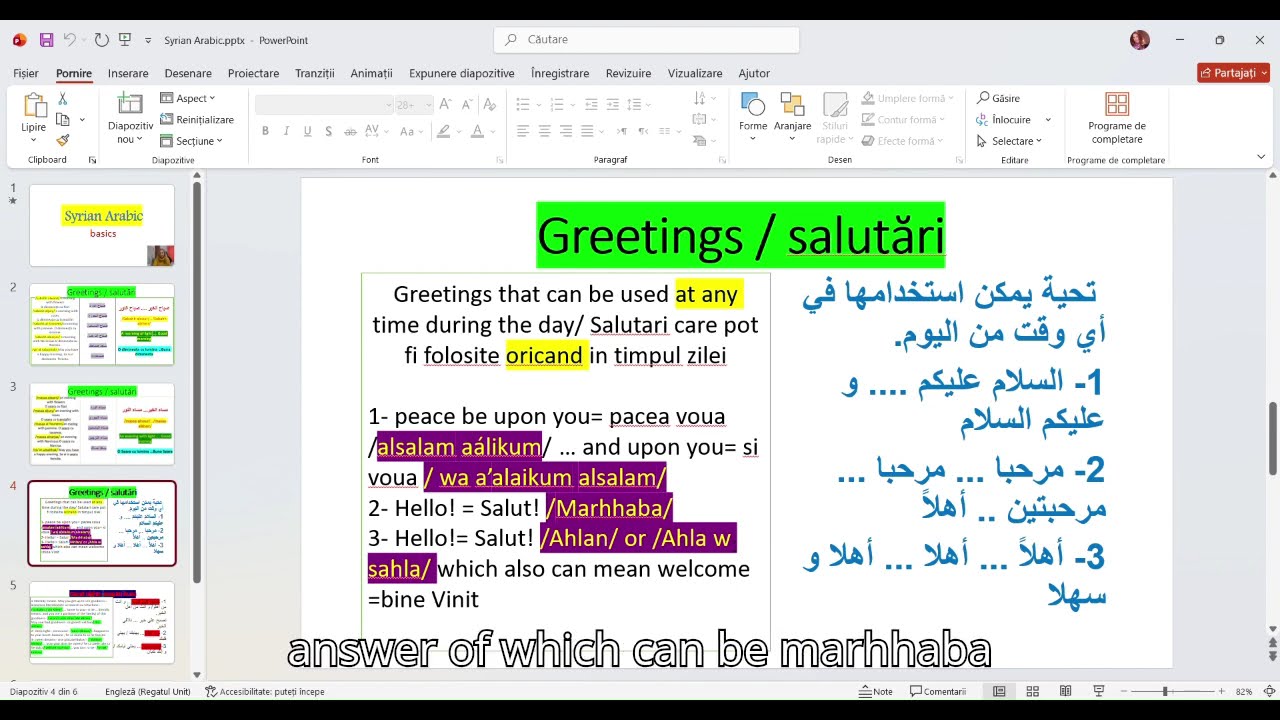Start slideshow from the quick access toolbar
This screenshot has width=1280, height=720.
tap(125, 40)
